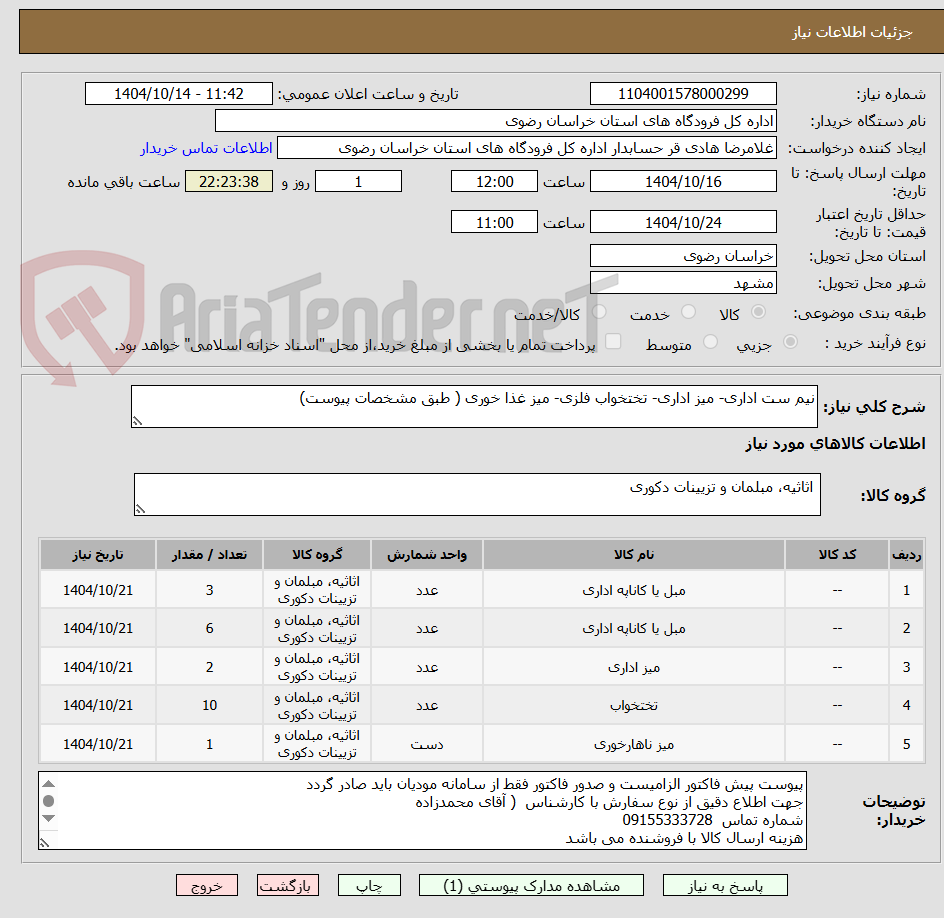Click the تختخواب item name cell
The width and height of the screenshot is (944, 918).
[634, 705]
